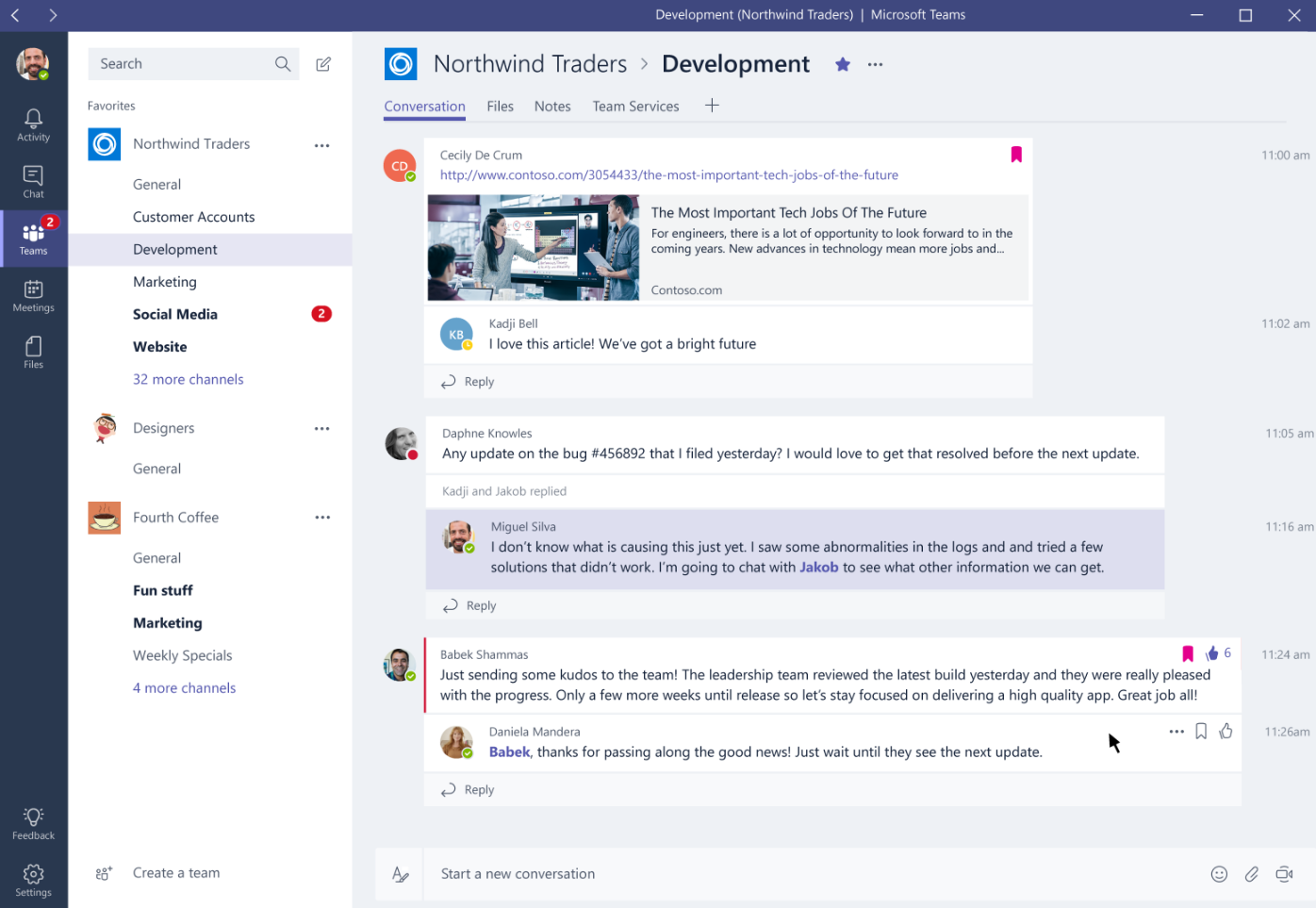The width and height of the screenshot is (1316, 908).
Task: Click the compose new chat icon
Action: 323,64
